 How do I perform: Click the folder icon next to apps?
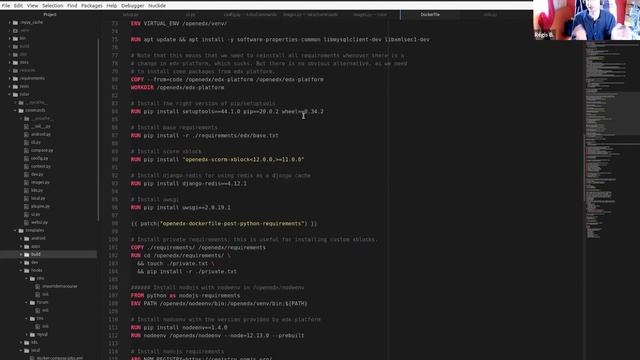(27, 247)
